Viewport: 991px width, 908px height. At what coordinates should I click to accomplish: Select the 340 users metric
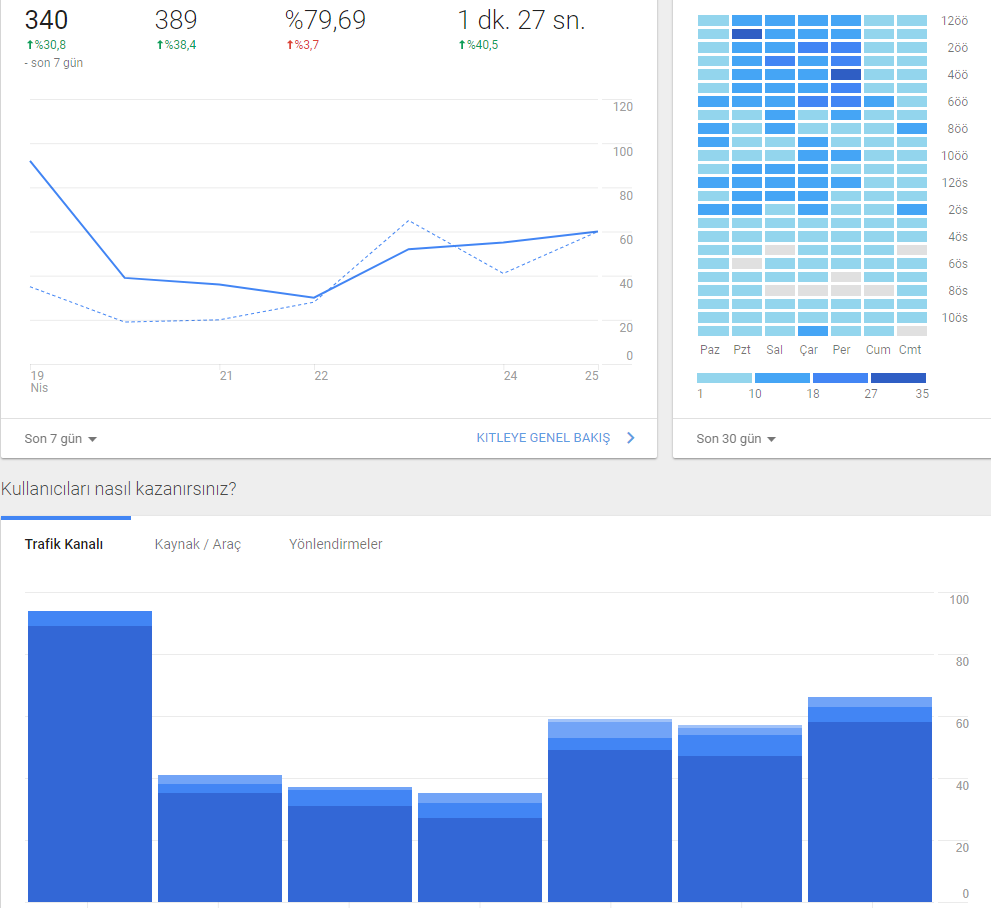pyautogui.click(x=46, y=20)
